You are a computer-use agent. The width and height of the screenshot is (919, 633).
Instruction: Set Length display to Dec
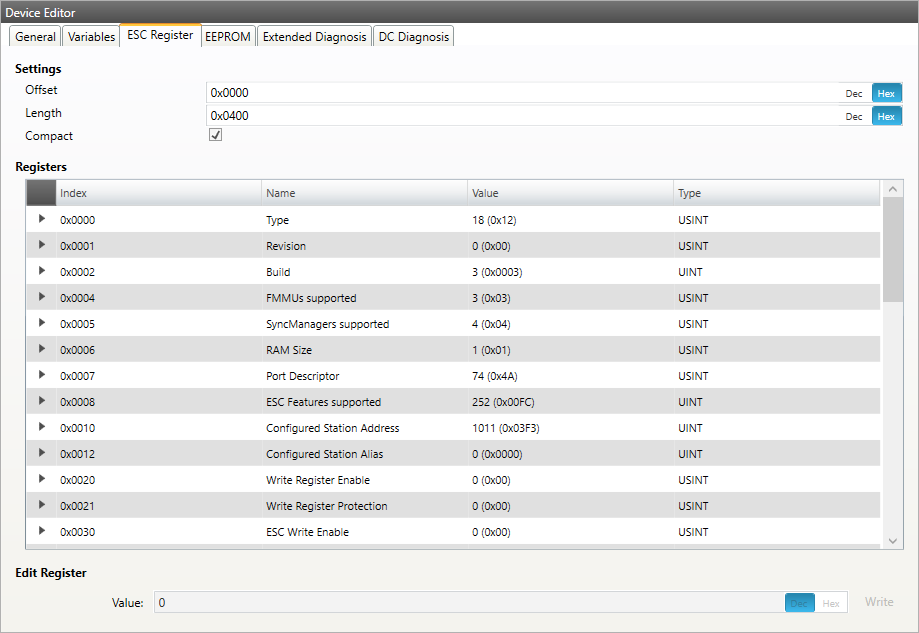[x=853, y=116]
